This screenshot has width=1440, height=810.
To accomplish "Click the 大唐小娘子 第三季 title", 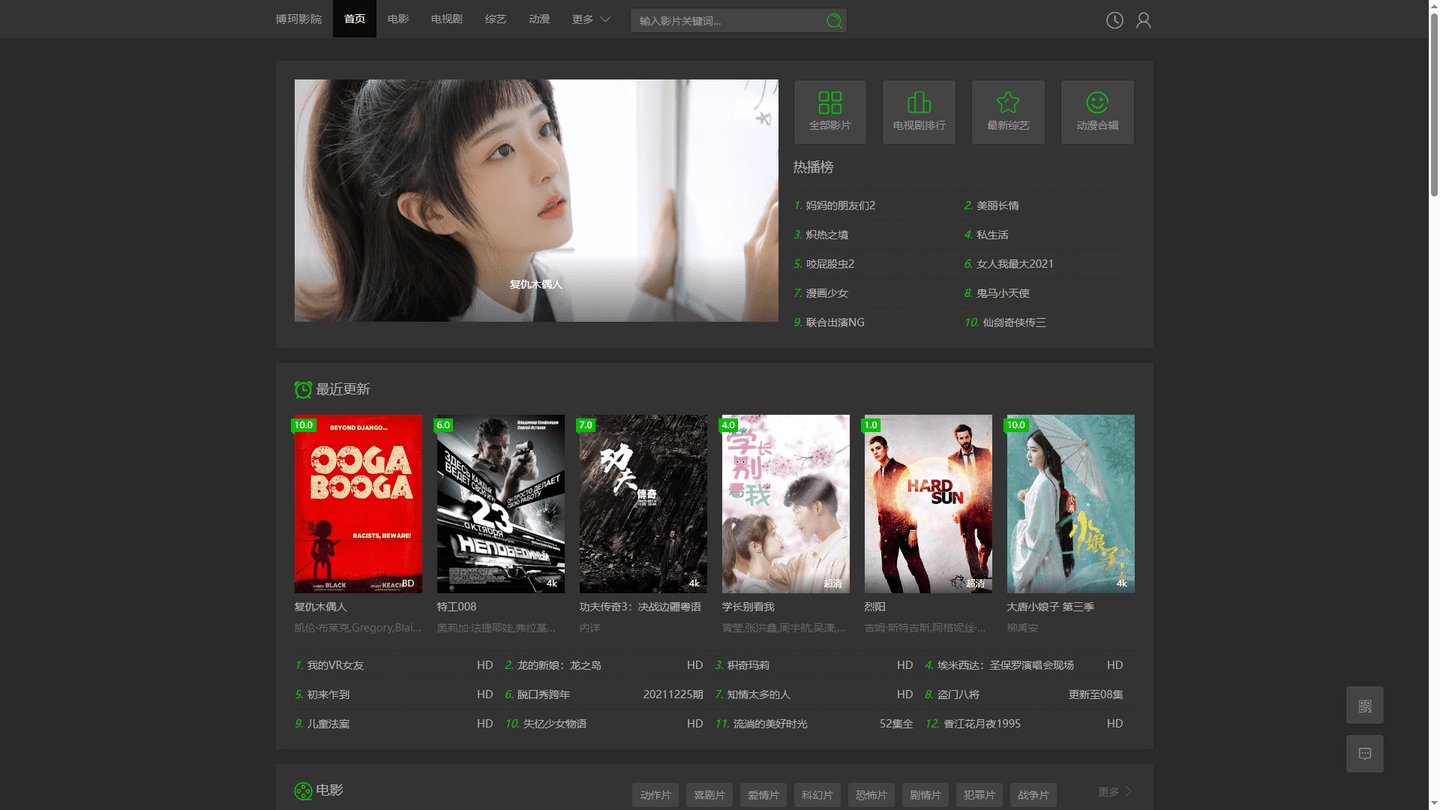I will tap(1050, 607).
